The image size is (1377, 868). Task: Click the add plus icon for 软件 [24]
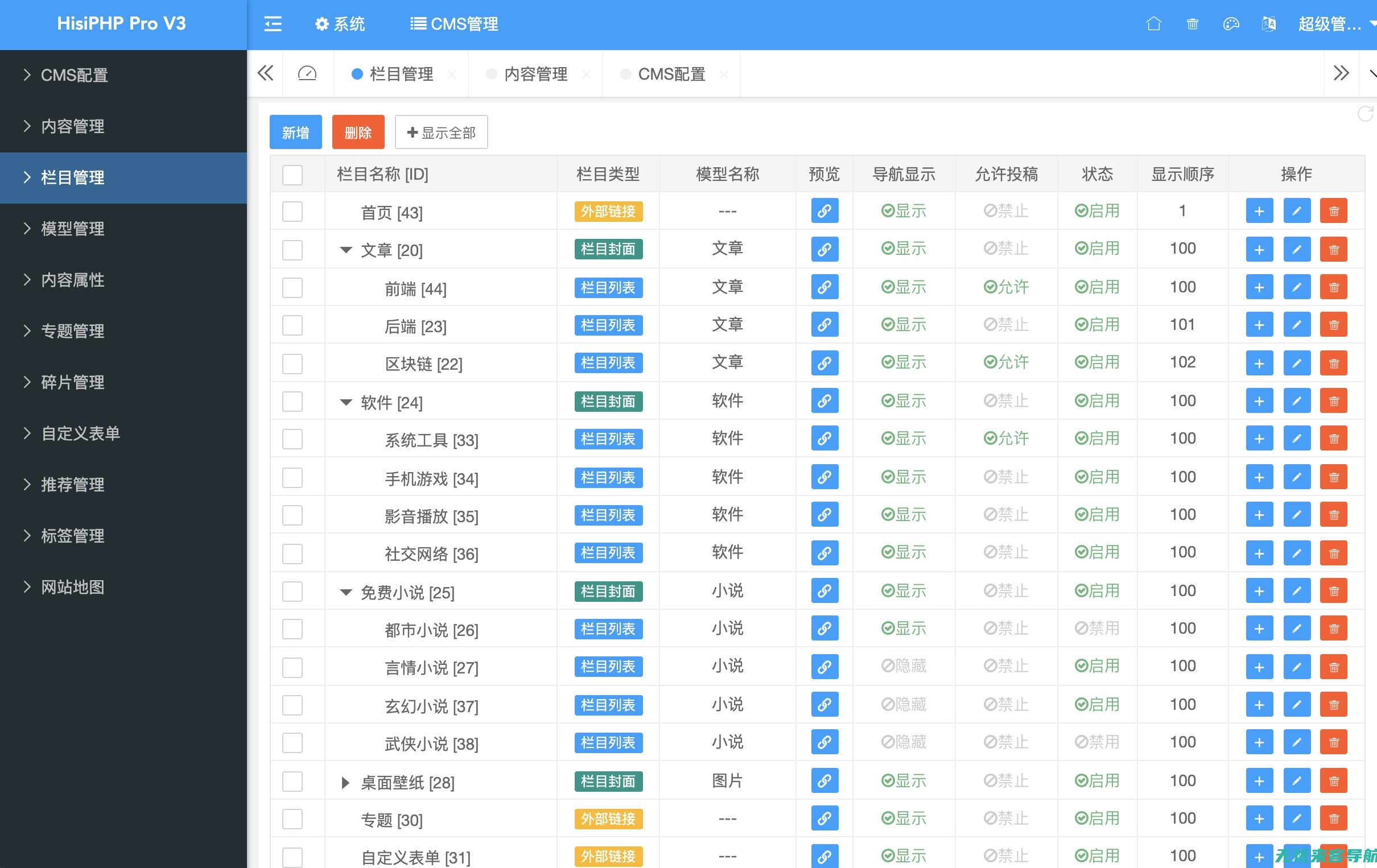click(x=1258, y=401)
